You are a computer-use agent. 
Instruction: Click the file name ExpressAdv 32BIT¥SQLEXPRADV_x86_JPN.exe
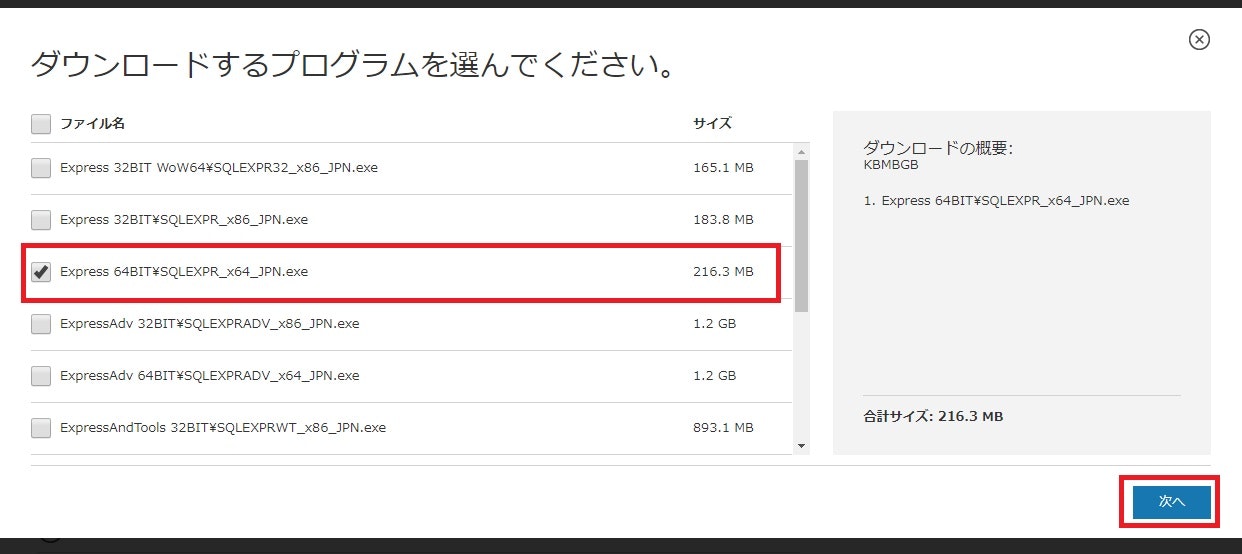pyautogui.click(x=209, y=323)
